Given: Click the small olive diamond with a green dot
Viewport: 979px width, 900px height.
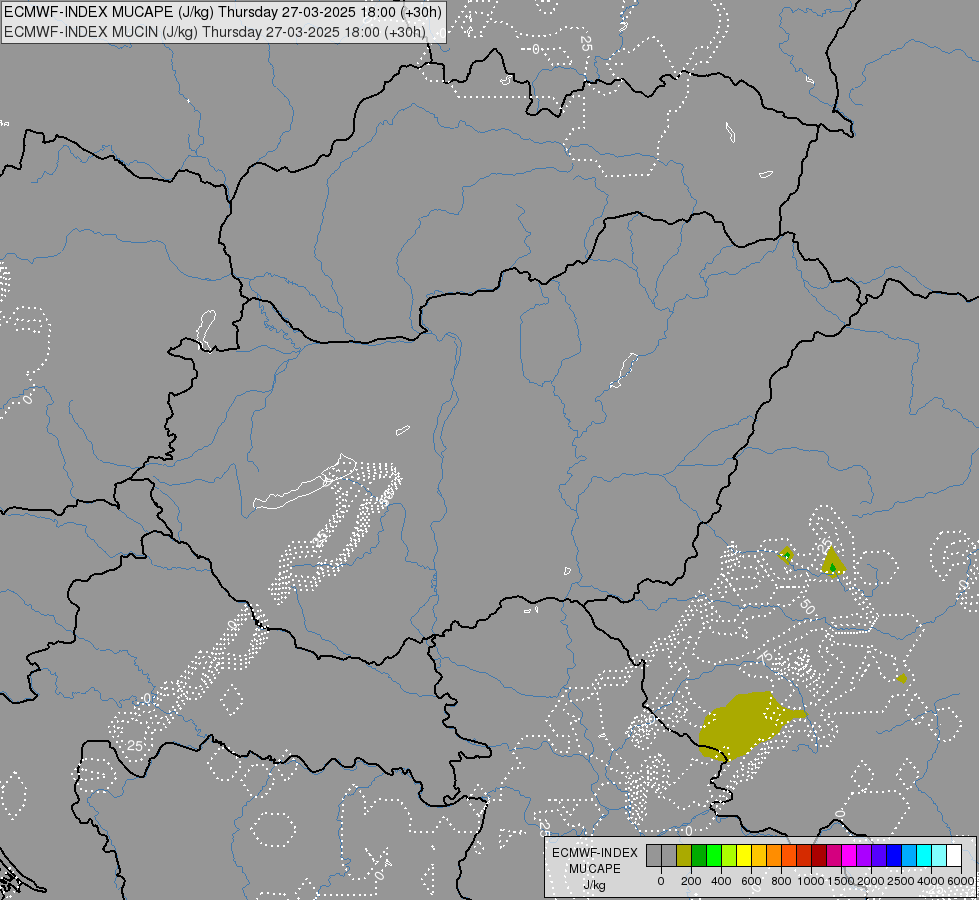Looking at the screenshot, I should coord(787,555).
